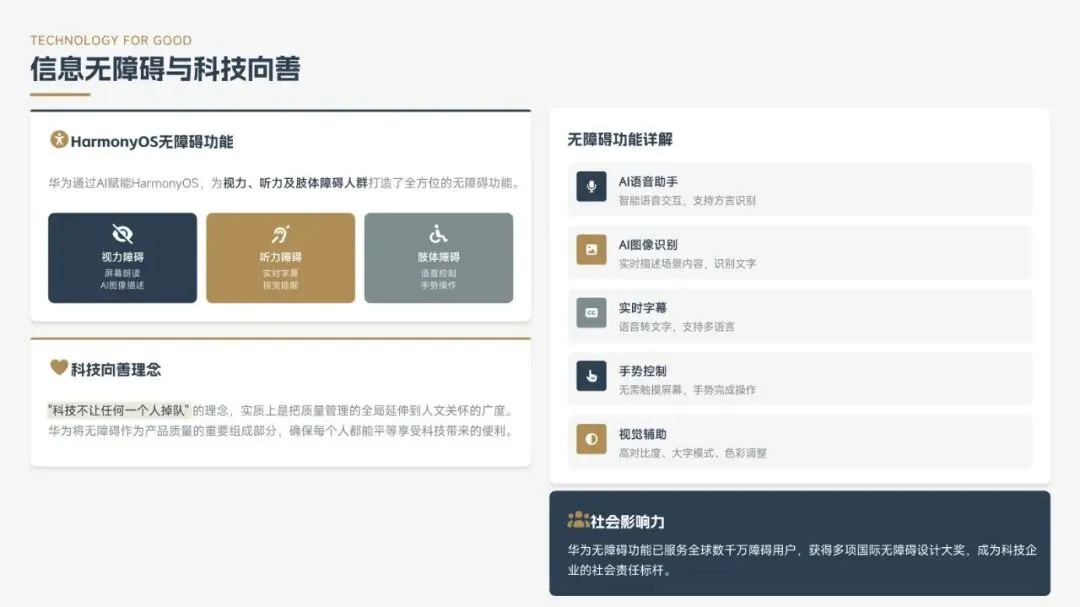Open the AI图像识别 feature row
Image resolution: width=1080 pixels, height=607 pixels.
(800, 252)
